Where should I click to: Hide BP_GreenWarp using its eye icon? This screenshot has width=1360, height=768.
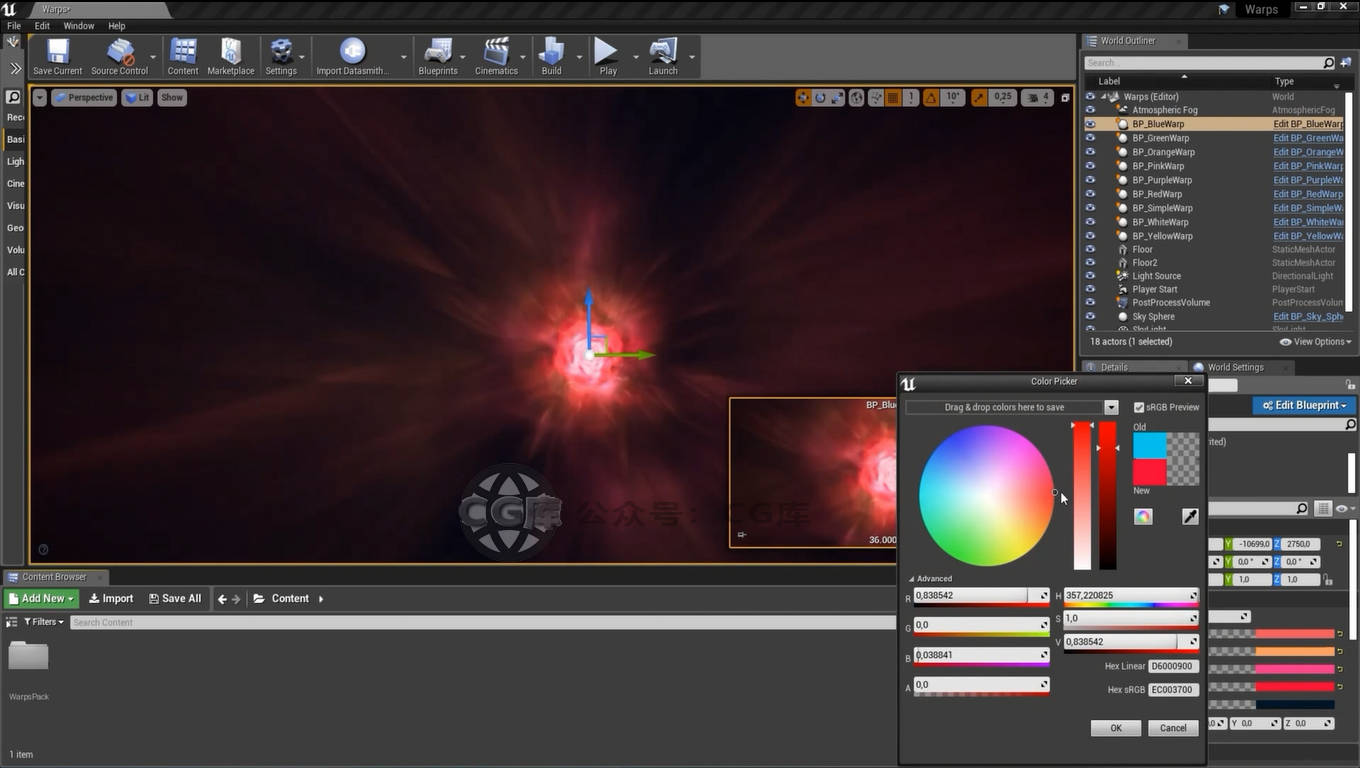tap(1090, 138)
